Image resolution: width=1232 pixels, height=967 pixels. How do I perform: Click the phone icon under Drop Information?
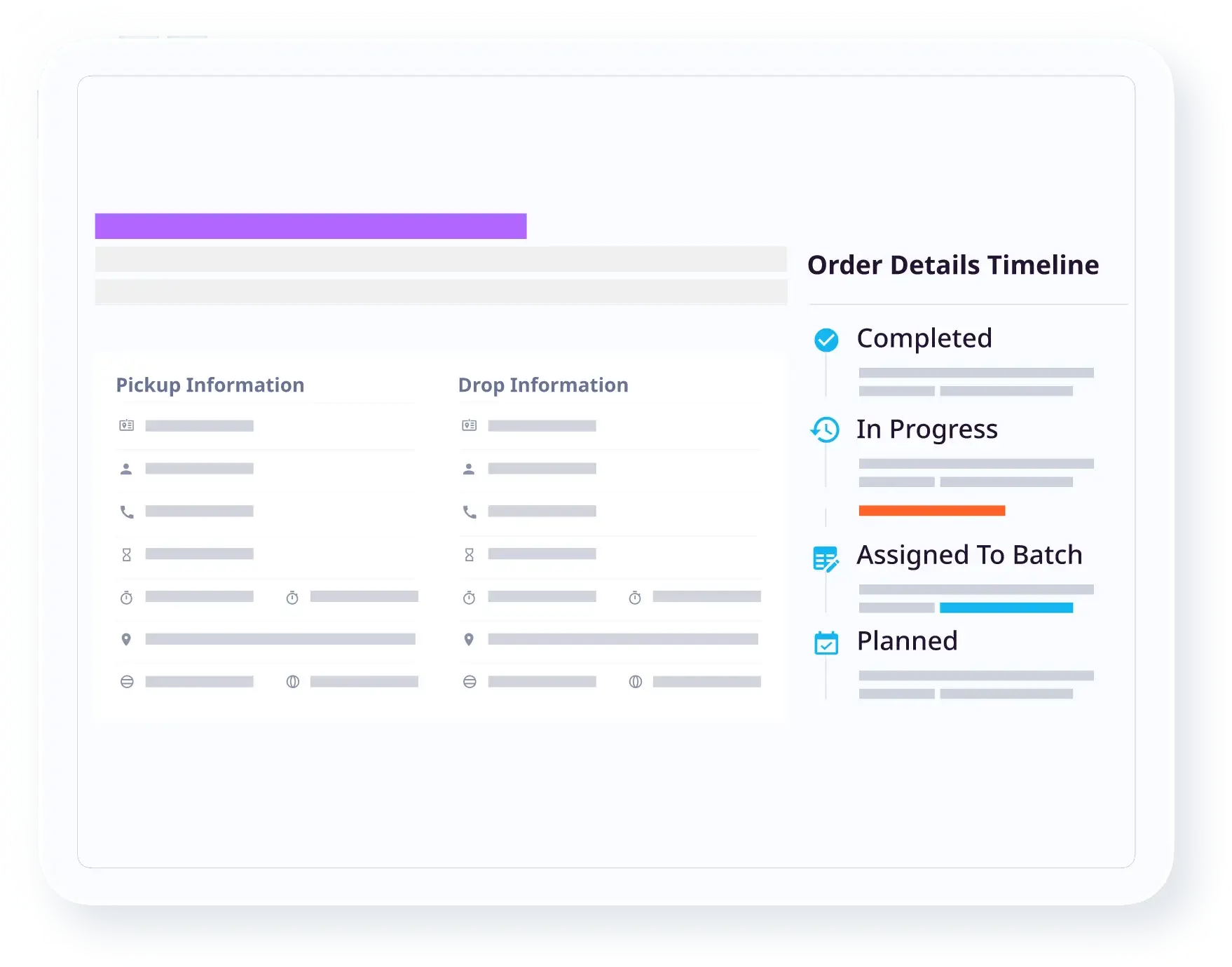(x=470, y=512)
